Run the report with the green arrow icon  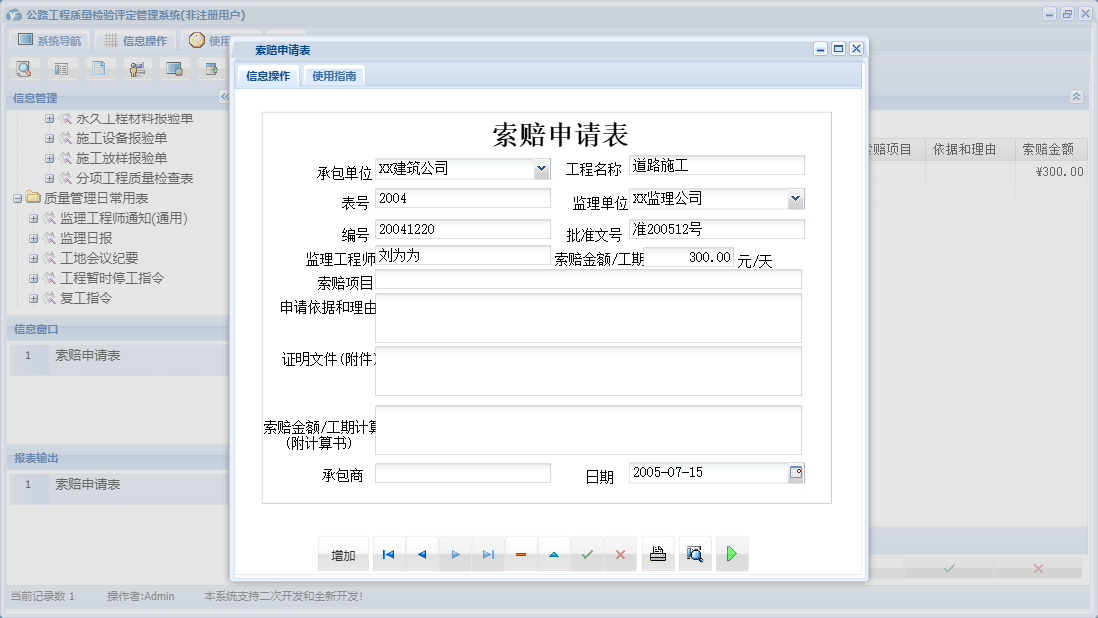[x=731, y=553]
